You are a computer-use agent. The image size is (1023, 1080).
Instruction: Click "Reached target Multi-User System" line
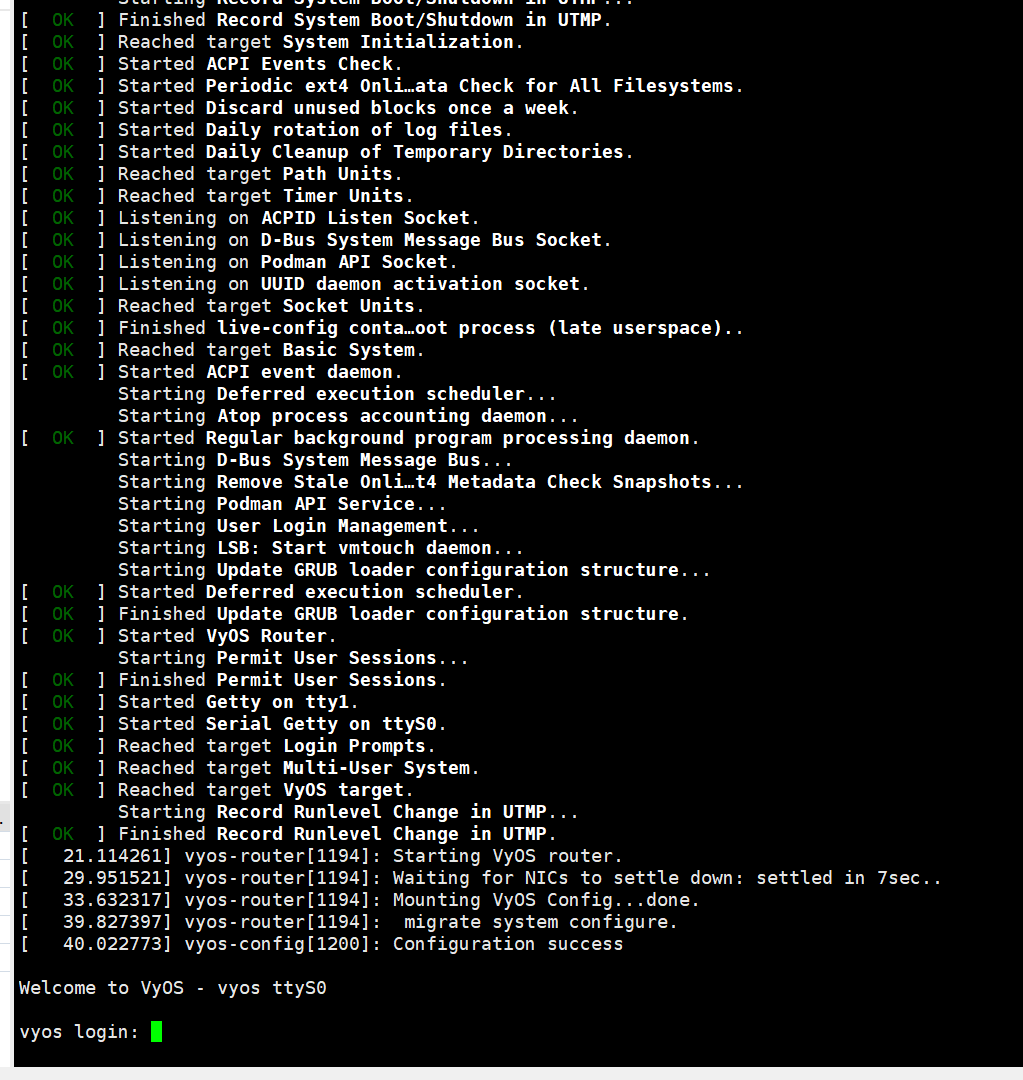click(x=298, y=768)
